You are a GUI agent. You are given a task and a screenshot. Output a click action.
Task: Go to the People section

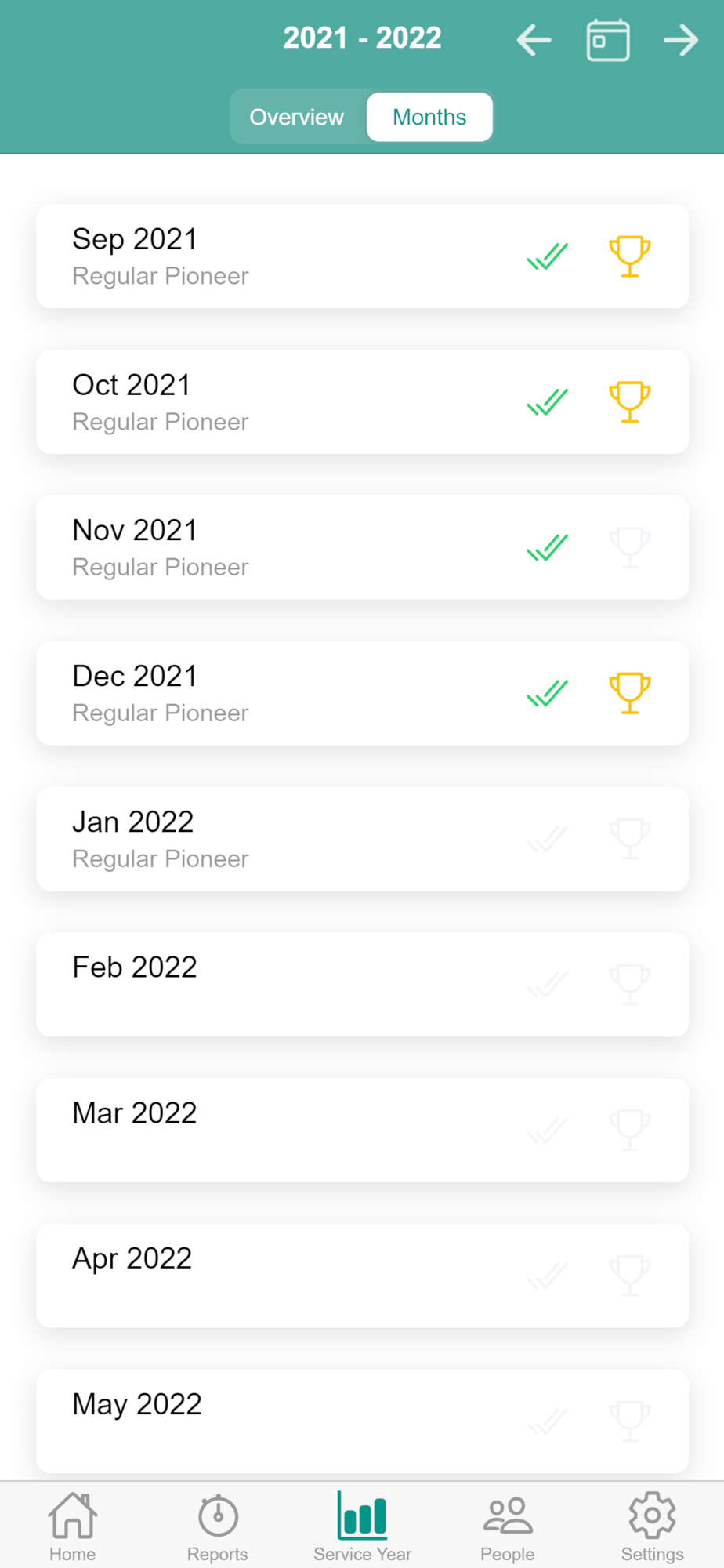(508, 1526)
